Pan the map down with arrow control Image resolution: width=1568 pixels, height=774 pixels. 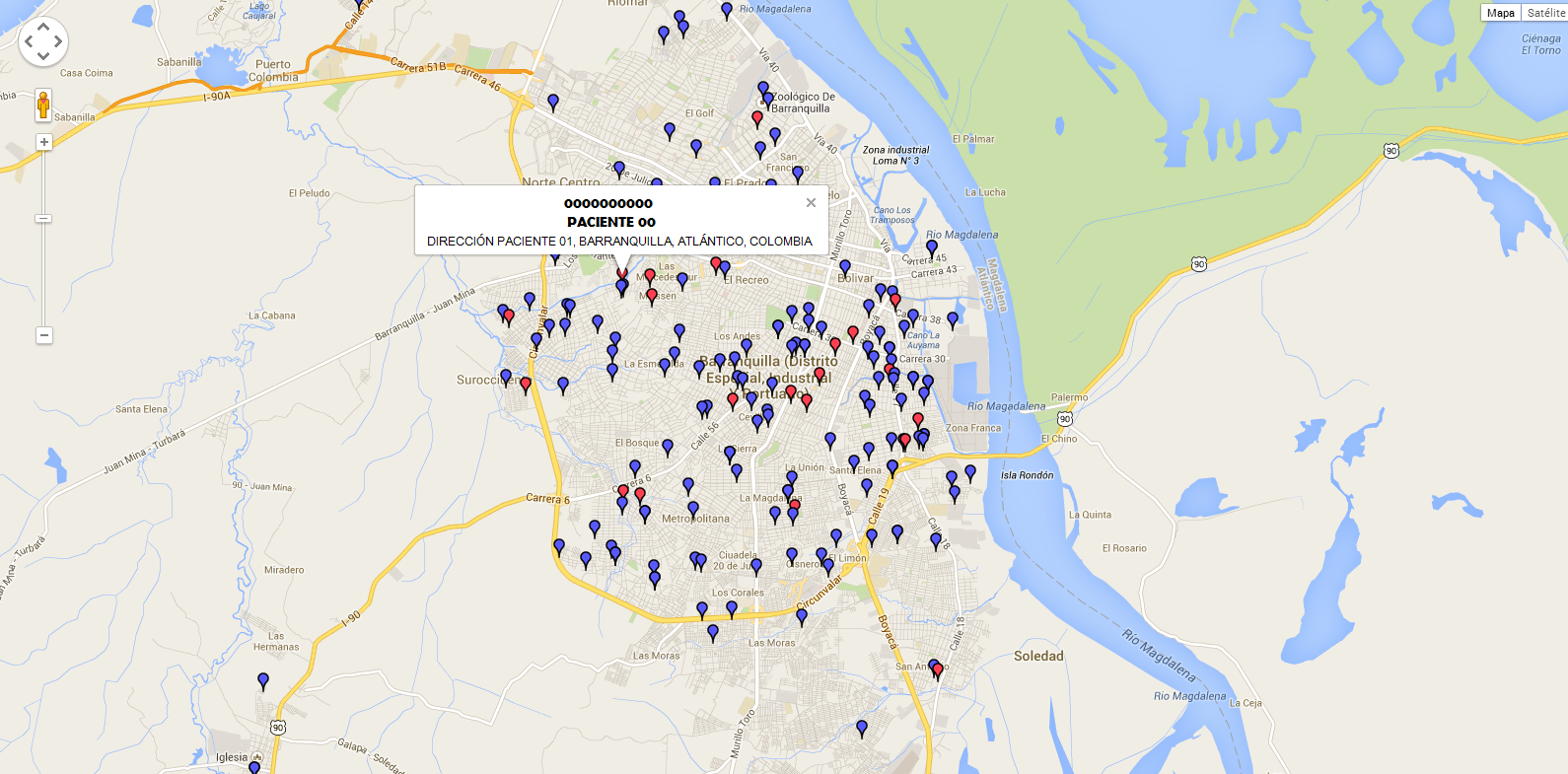pos(43,56)
